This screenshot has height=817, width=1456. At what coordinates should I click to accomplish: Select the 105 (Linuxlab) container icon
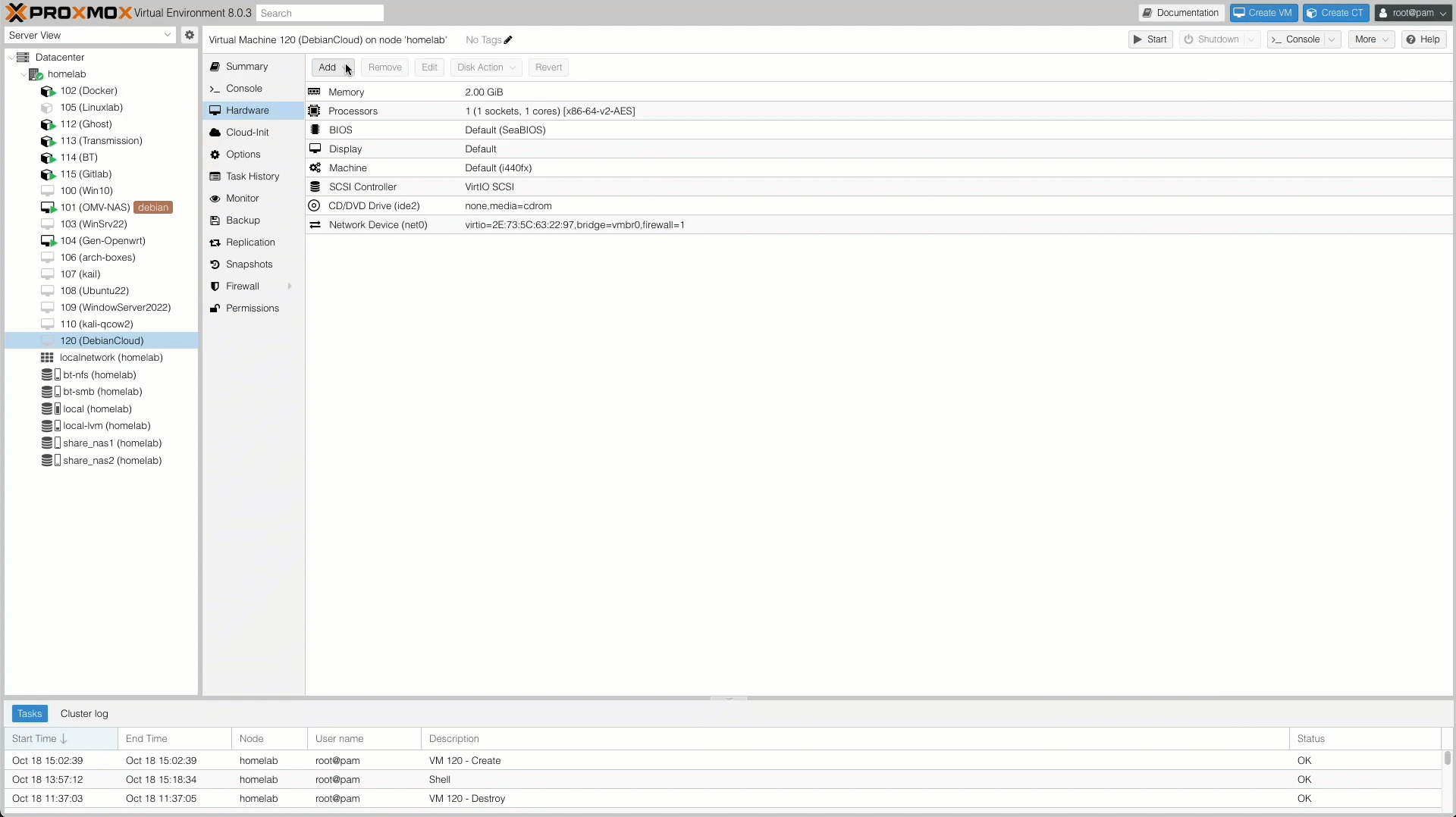47,108
